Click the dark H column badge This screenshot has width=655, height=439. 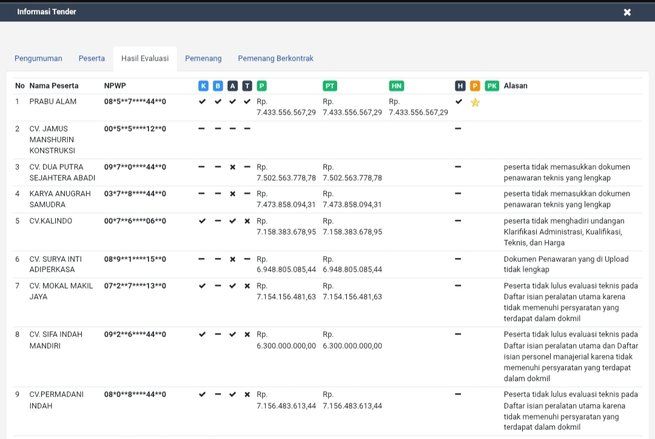460,86
